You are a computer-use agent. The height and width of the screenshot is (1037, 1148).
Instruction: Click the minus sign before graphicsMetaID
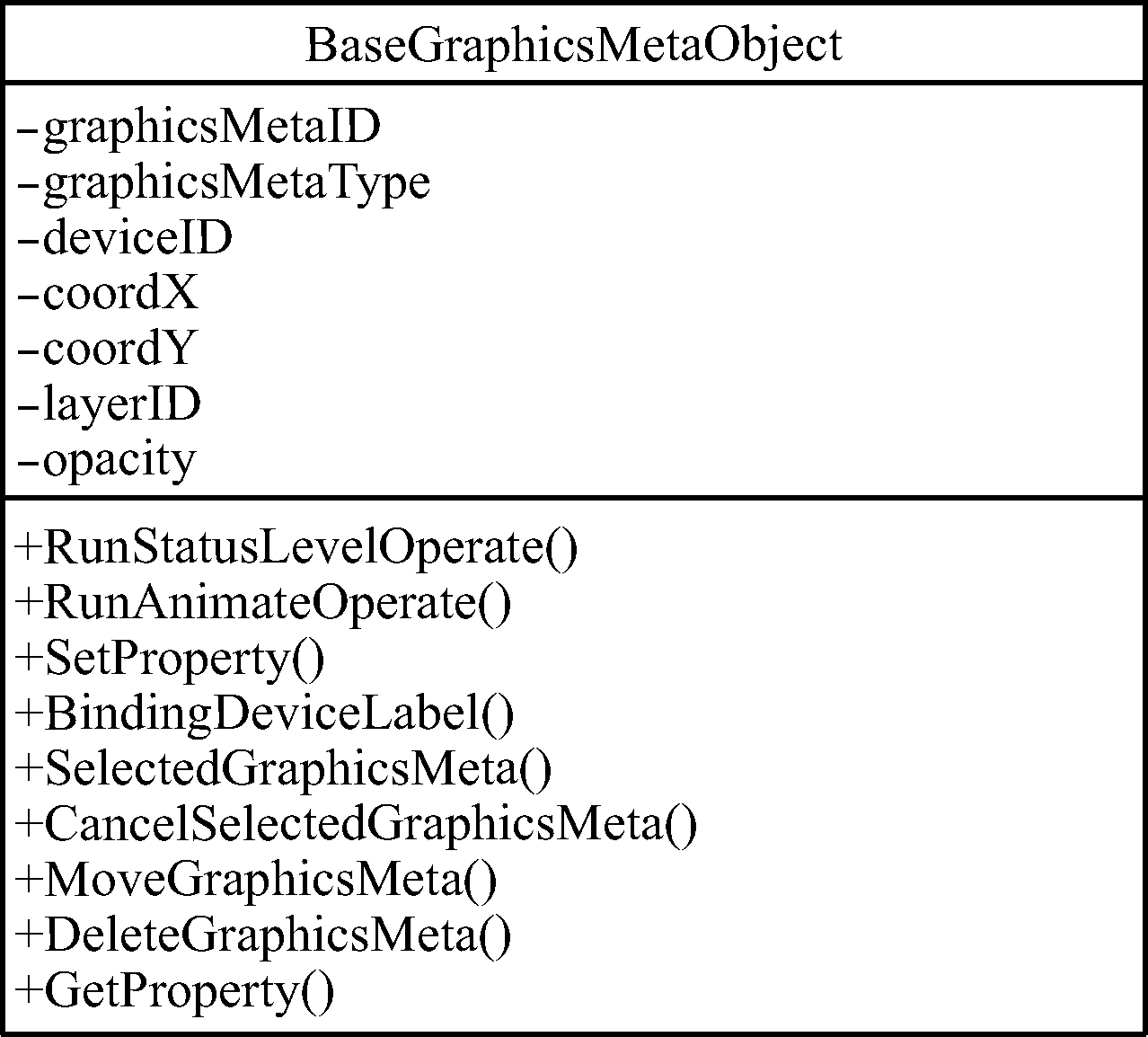tap(28, 129)
